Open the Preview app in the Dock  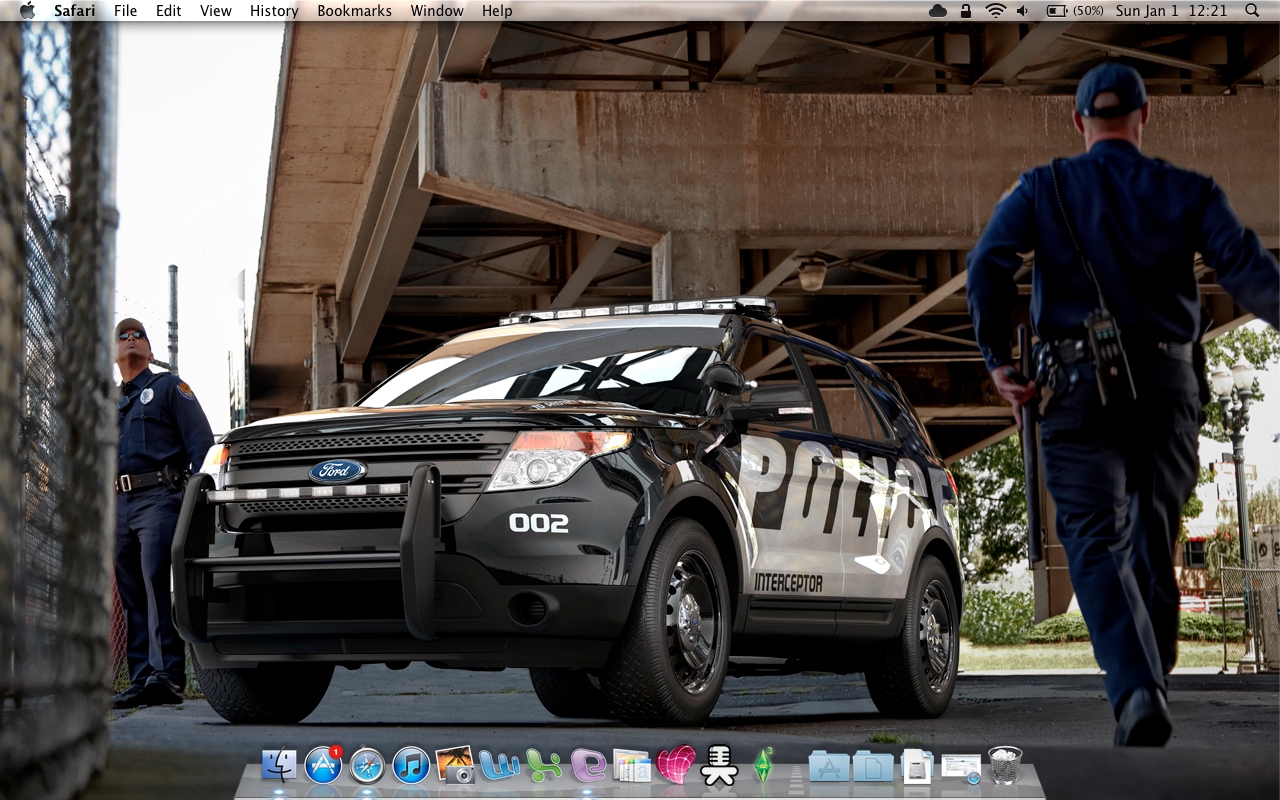pos(632,765)
